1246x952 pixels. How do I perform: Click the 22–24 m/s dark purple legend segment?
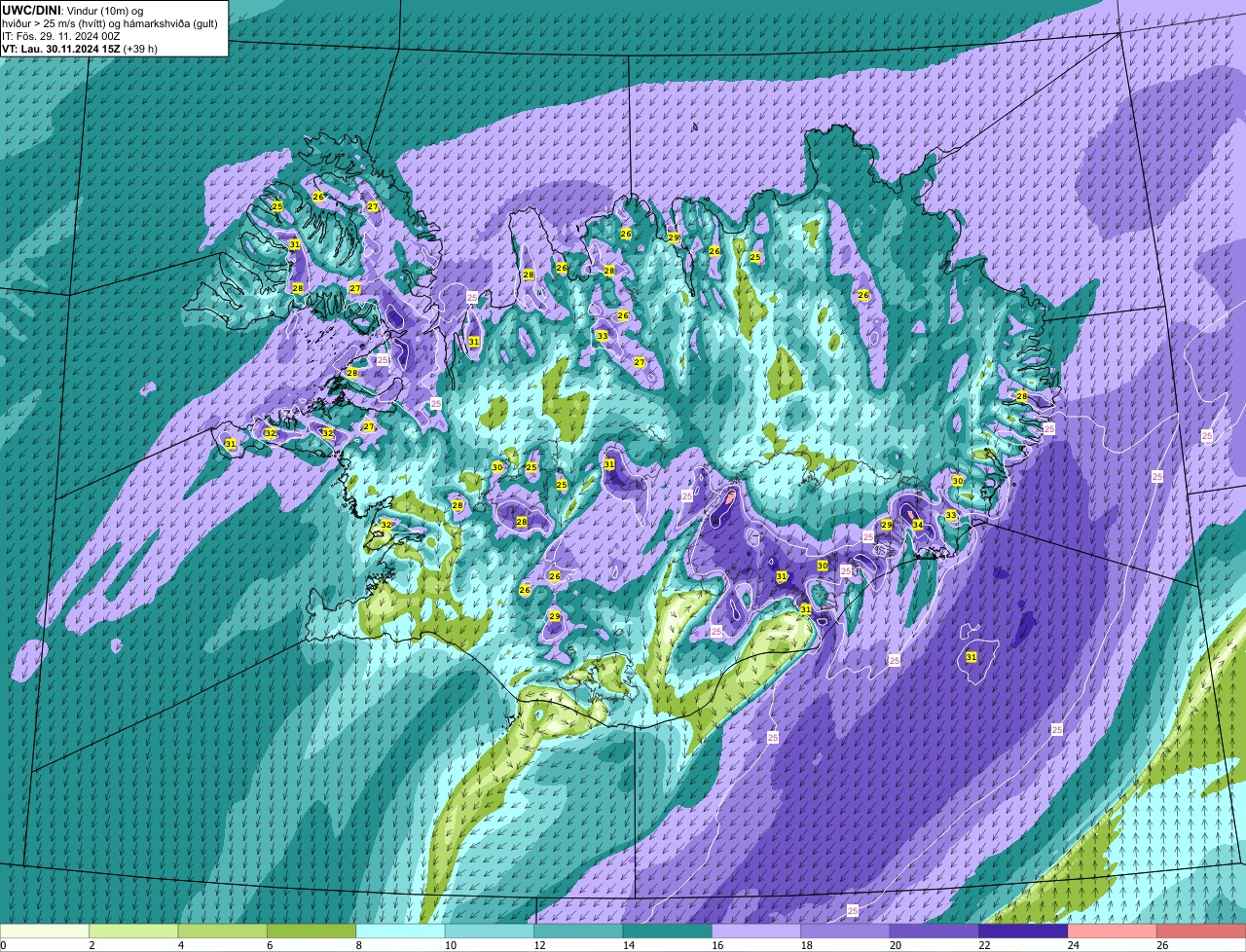tap(1024, 931)
